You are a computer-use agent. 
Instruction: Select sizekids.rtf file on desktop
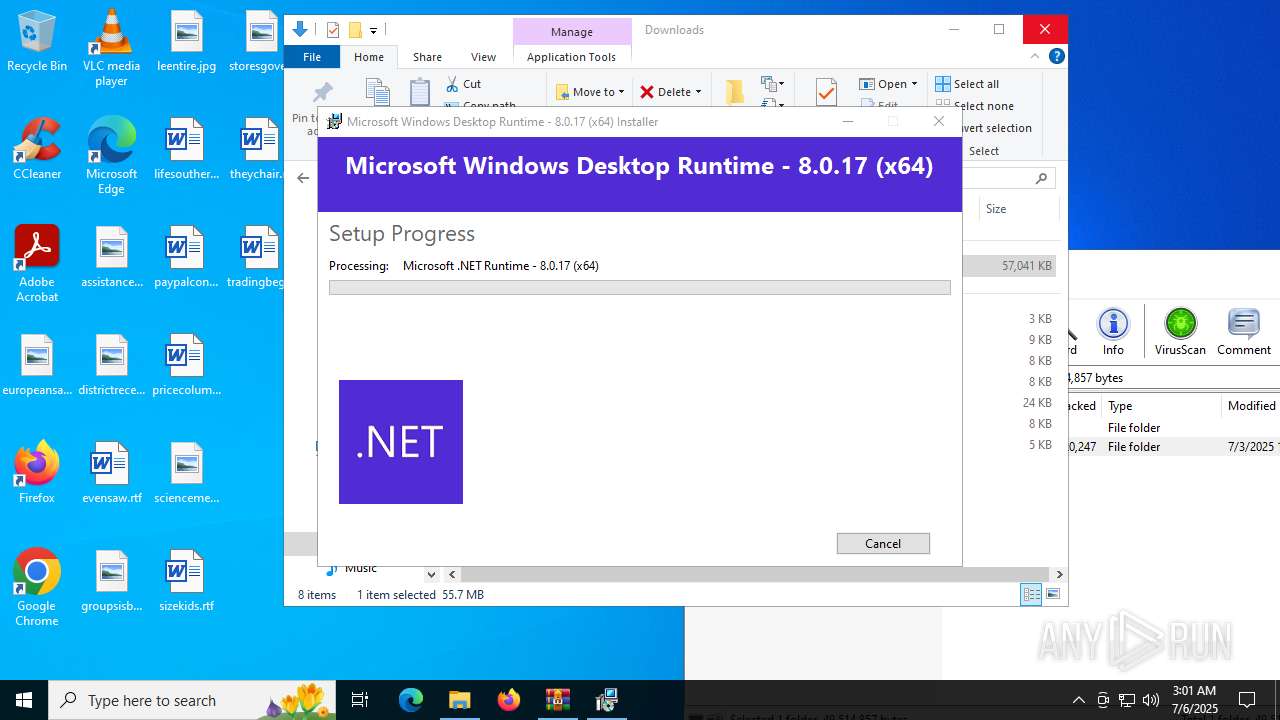click(x=186, y=580)
